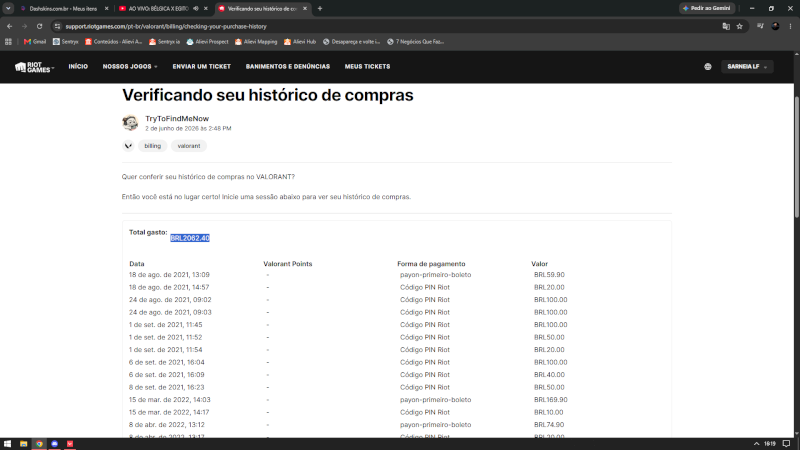This screenshot has width=800, height=450.
Task: Click the value BRL59.90
Action: pos(549,274)
